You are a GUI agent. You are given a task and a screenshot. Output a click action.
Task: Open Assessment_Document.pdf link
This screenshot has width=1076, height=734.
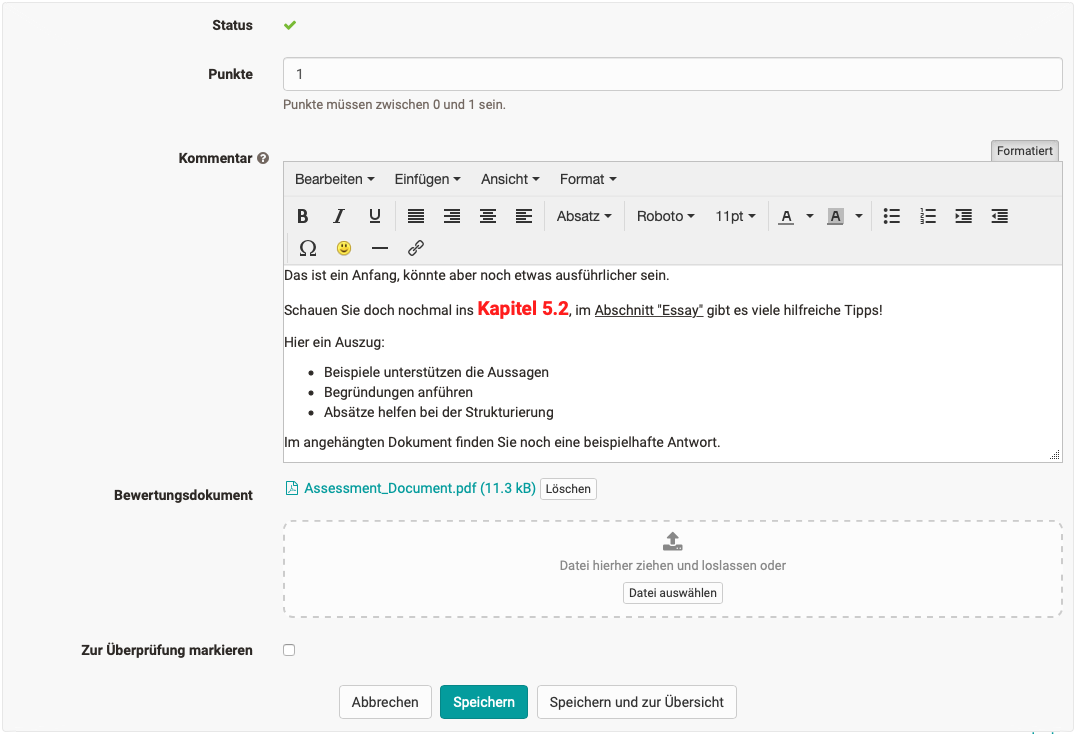coord(419,489)
